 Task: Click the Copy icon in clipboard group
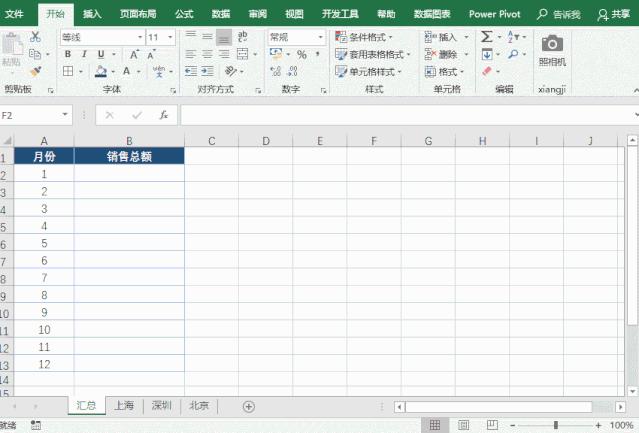click(35, 54)
